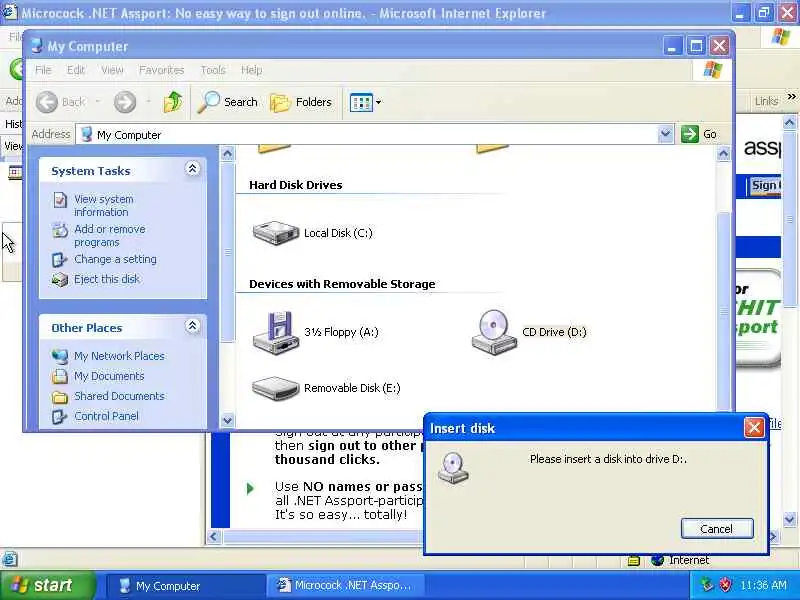Click IE page scroll left arrow

[213, 537]
